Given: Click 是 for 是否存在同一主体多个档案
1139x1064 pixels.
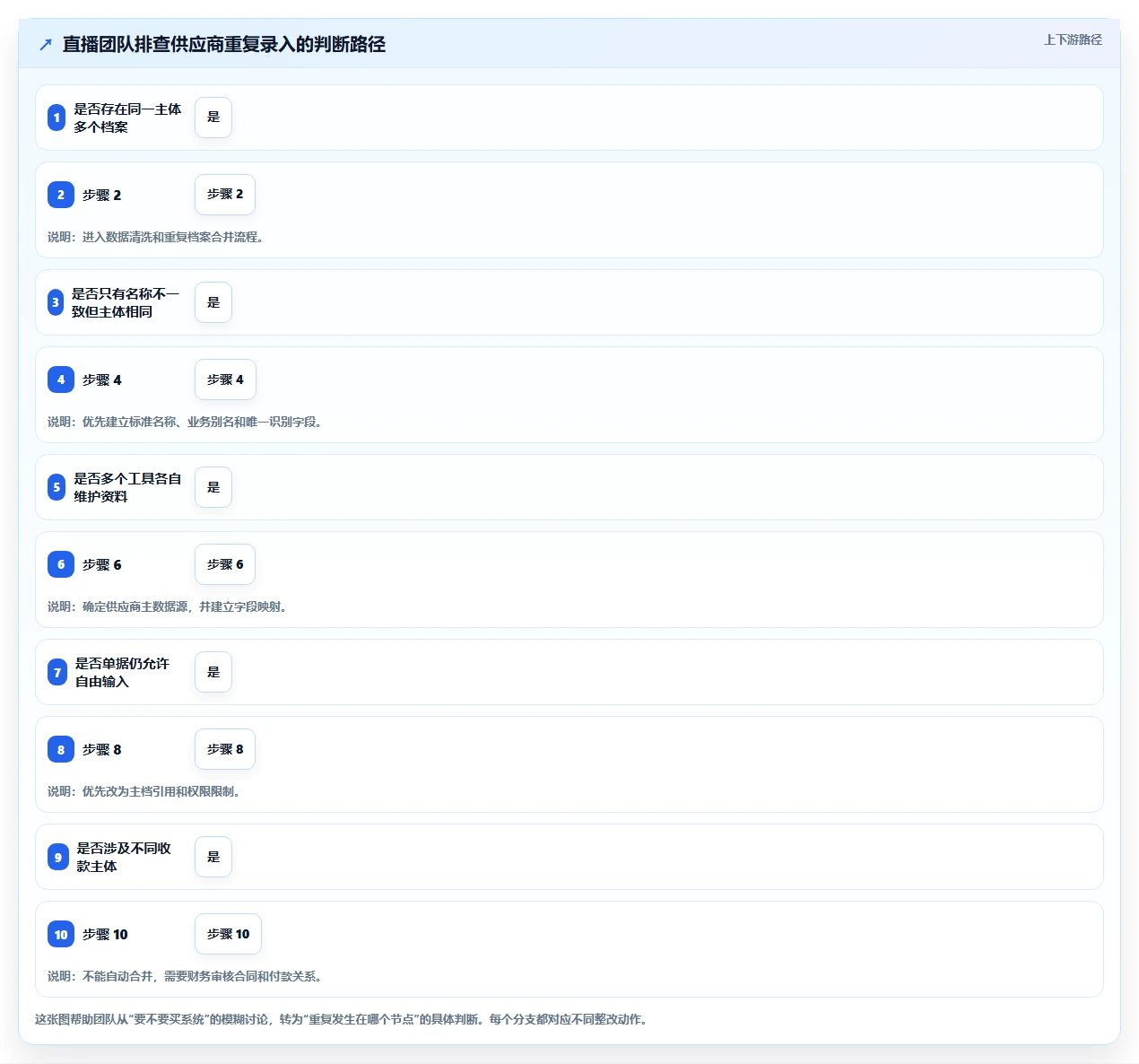Looking at the screenshot, I should coord(213,118).
